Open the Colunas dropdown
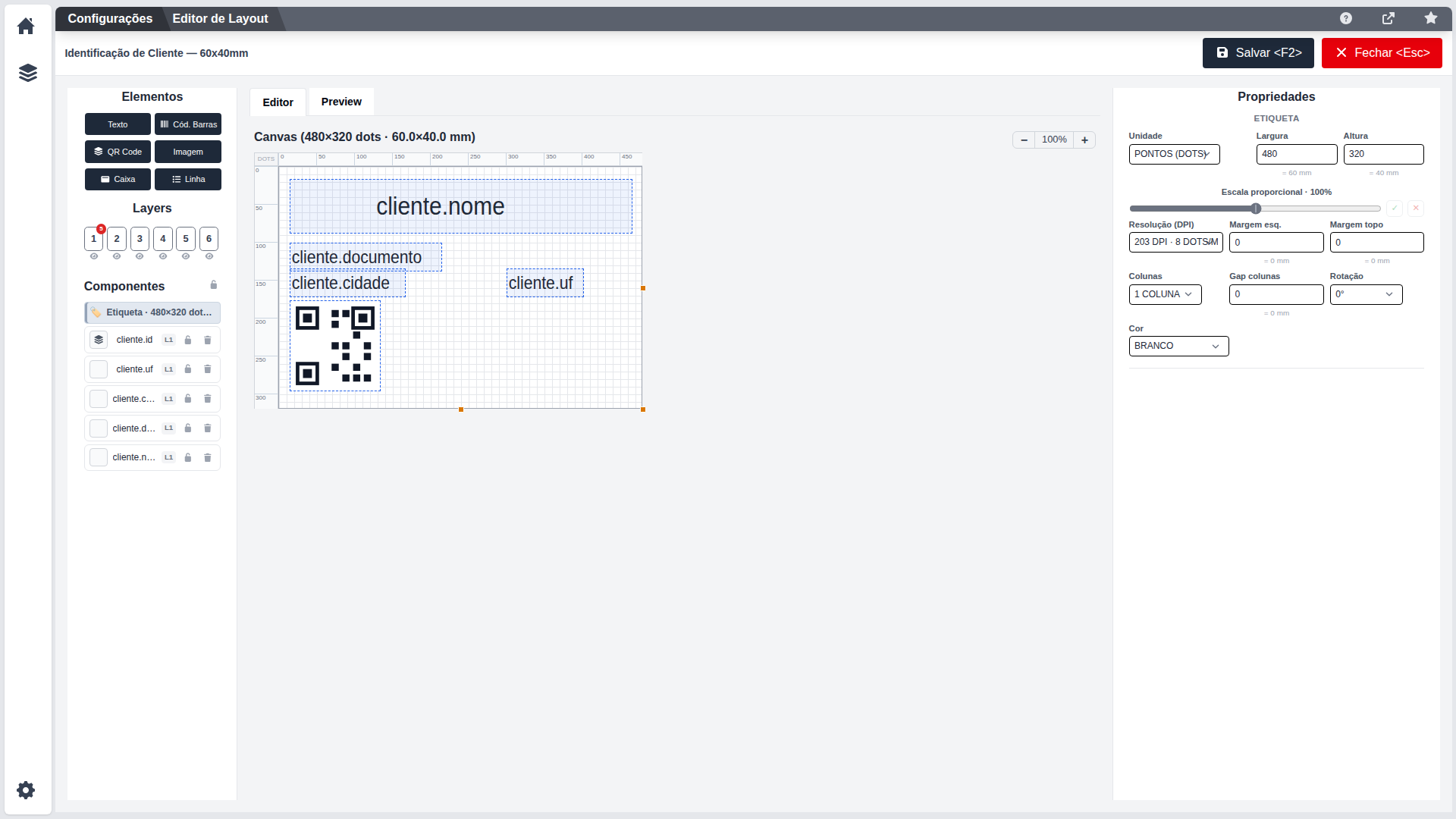1456x819 pixels. pos(1165,294)
